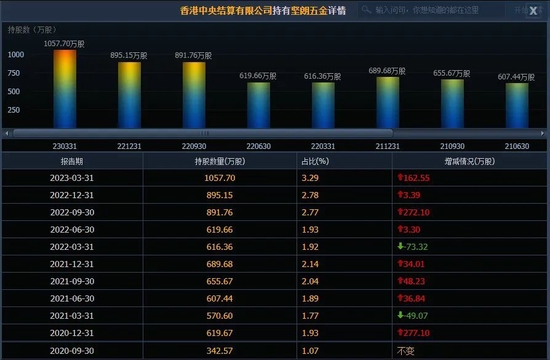Image resolution: width=550 pixels, height=360 pixels.
Task: Click the 2021-06-30 report date cell
Action: [x=72, y=298]
